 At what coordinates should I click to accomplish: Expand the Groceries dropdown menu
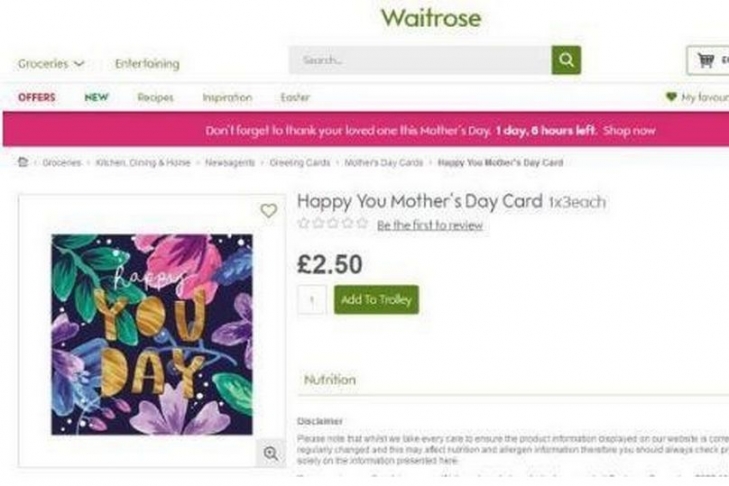point(51,64)
